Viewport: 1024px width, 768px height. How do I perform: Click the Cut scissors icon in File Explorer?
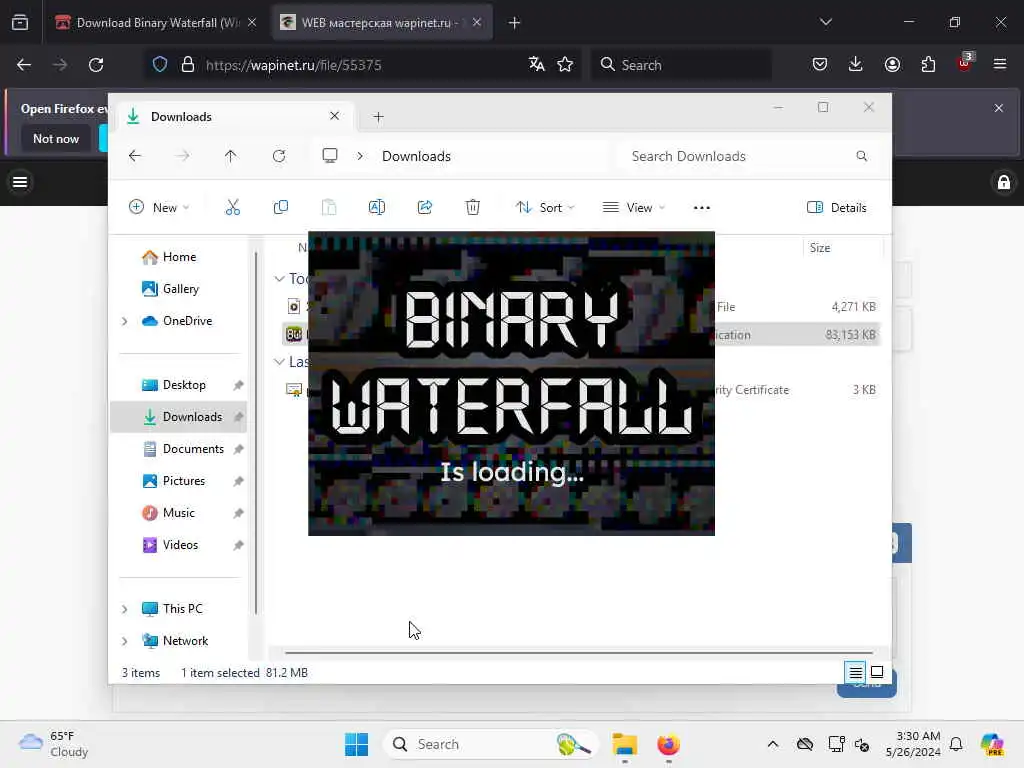coord(232,208)
